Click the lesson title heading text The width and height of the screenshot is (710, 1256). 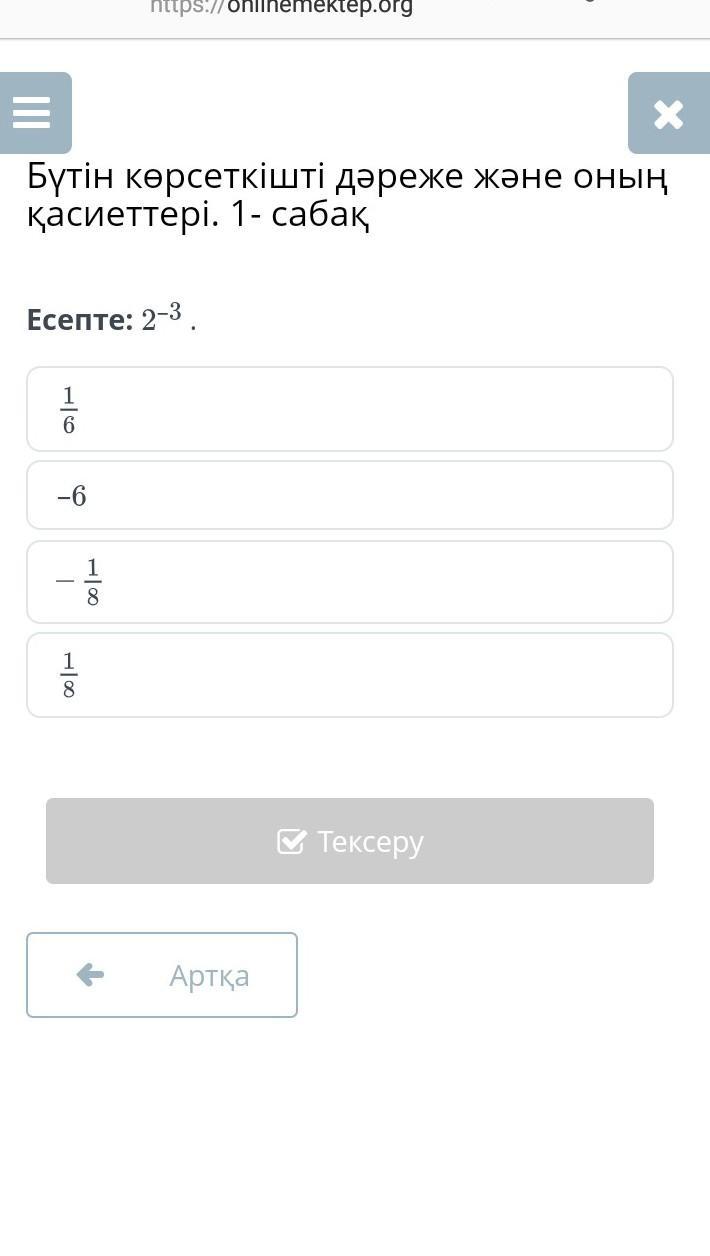[x=346, y=196]
